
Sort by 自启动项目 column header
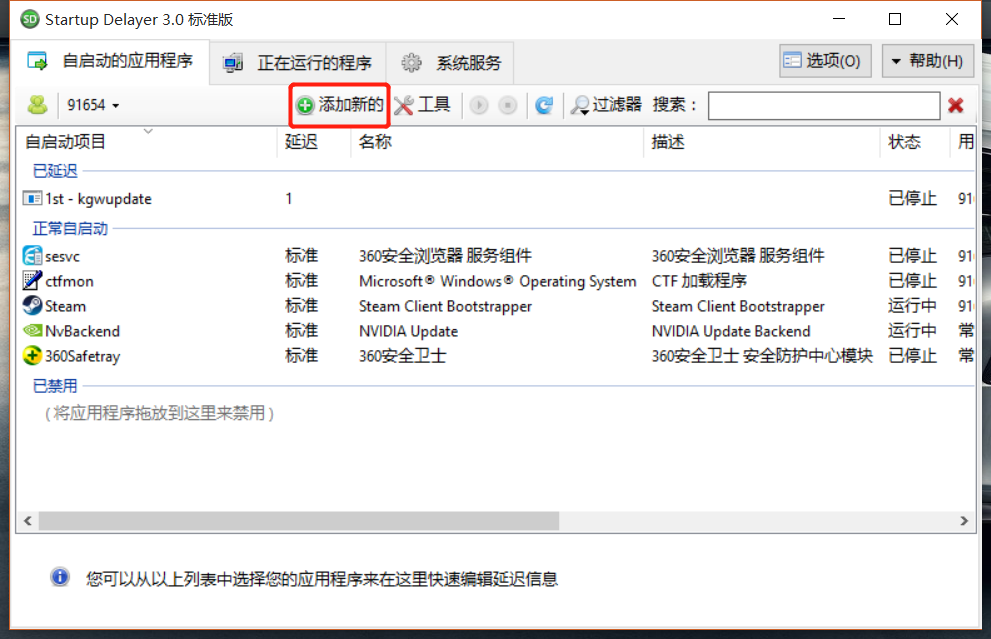pos(147,142)
